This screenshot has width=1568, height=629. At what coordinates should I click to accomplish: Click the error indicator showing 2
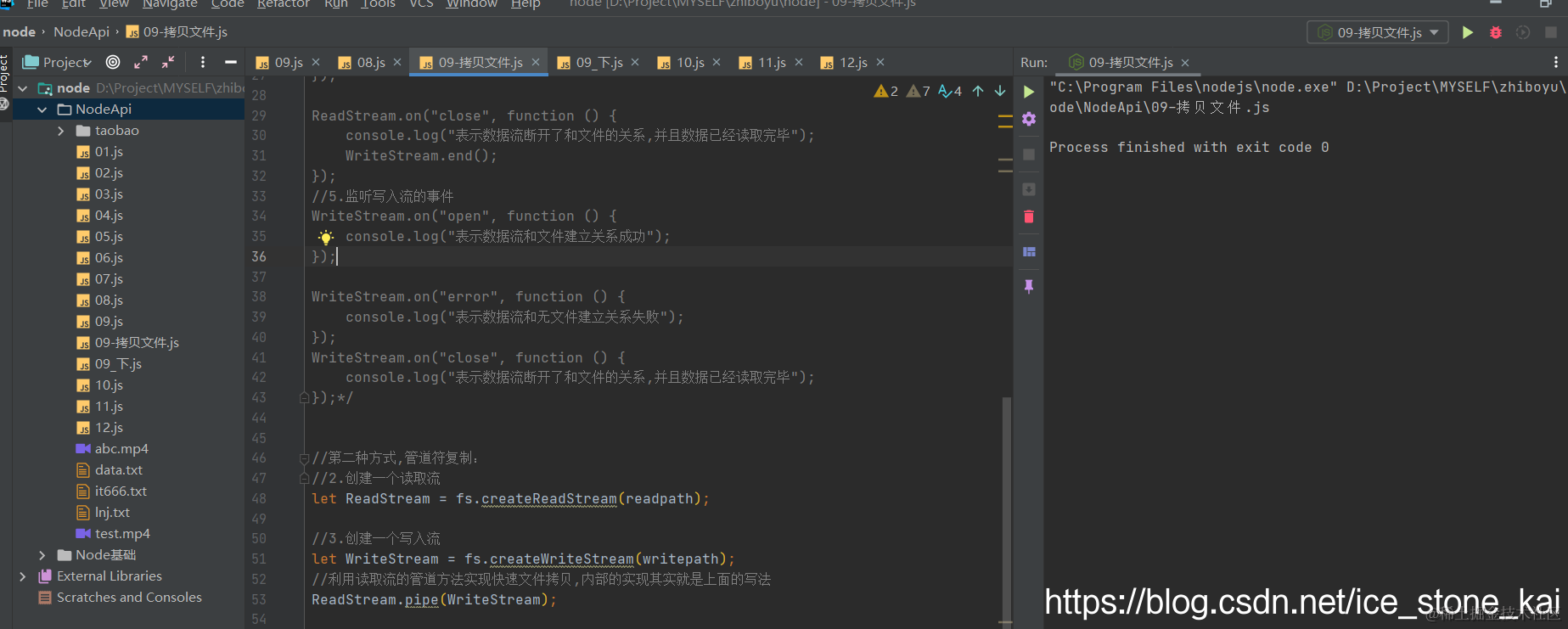(x=886, y=91)
